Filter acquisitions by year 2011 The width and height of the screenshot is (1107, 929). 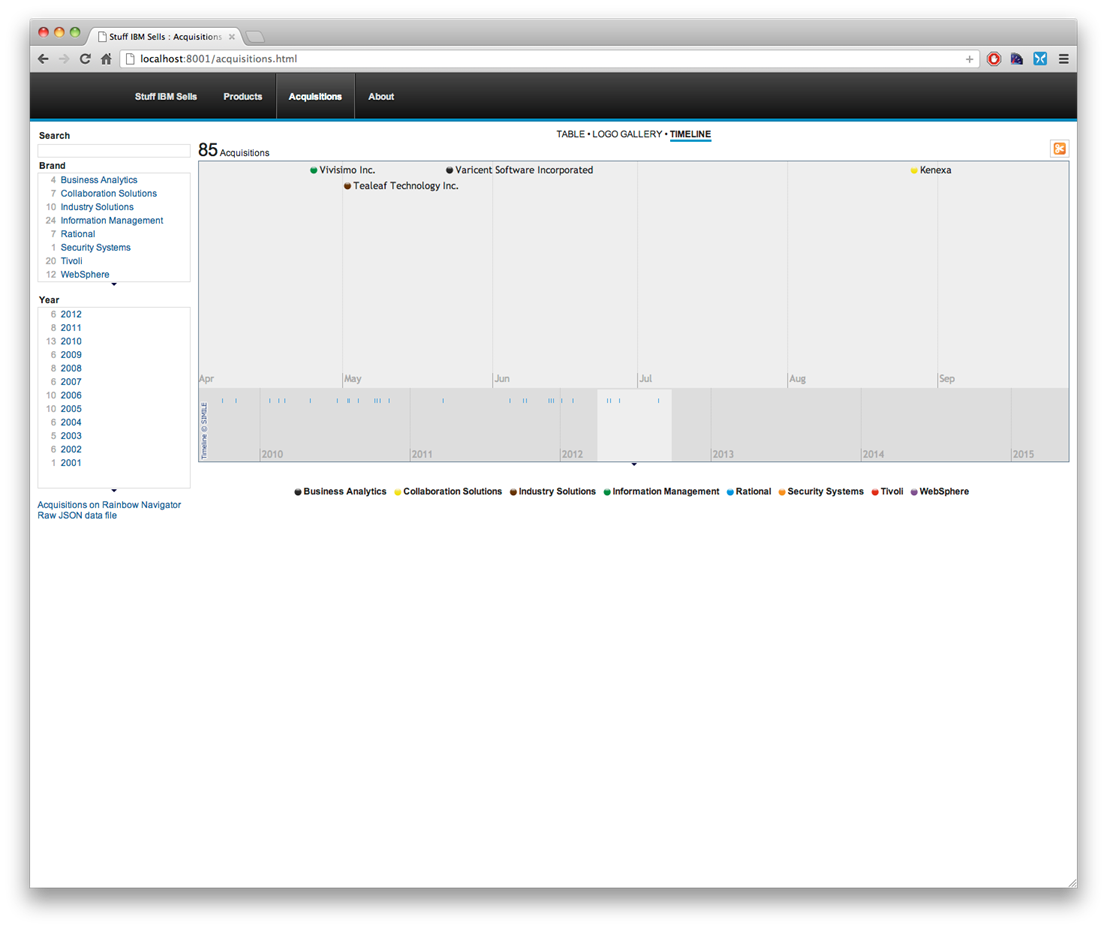[x=71, y=328]
